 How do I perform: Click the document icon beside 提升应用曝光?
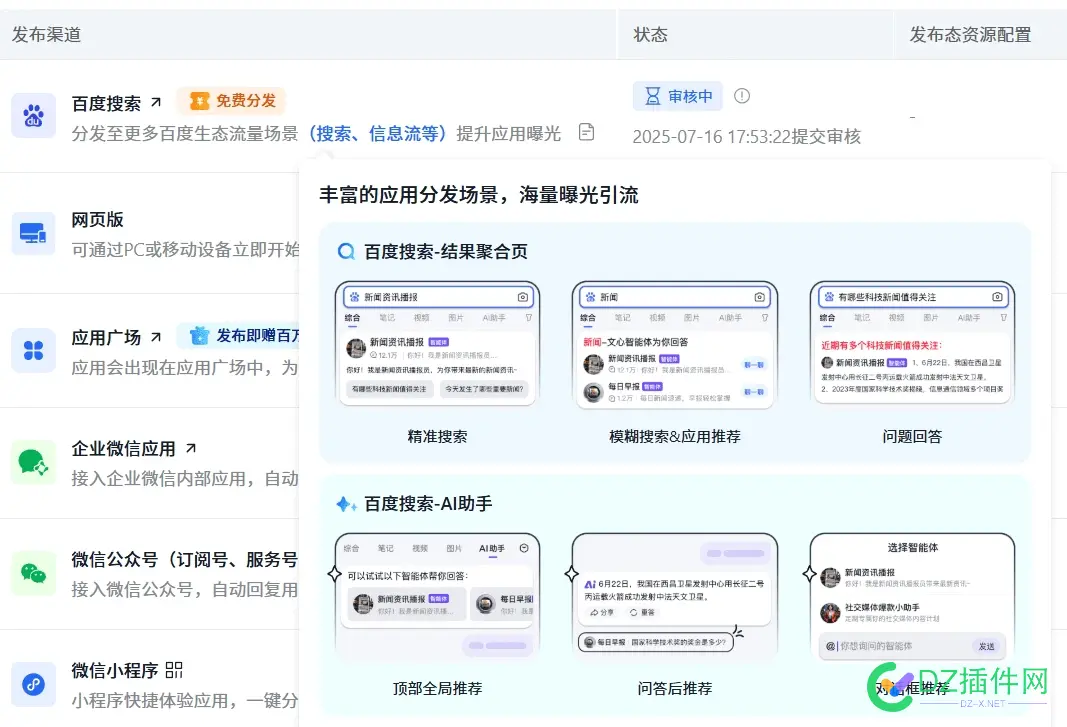[586, 131]
